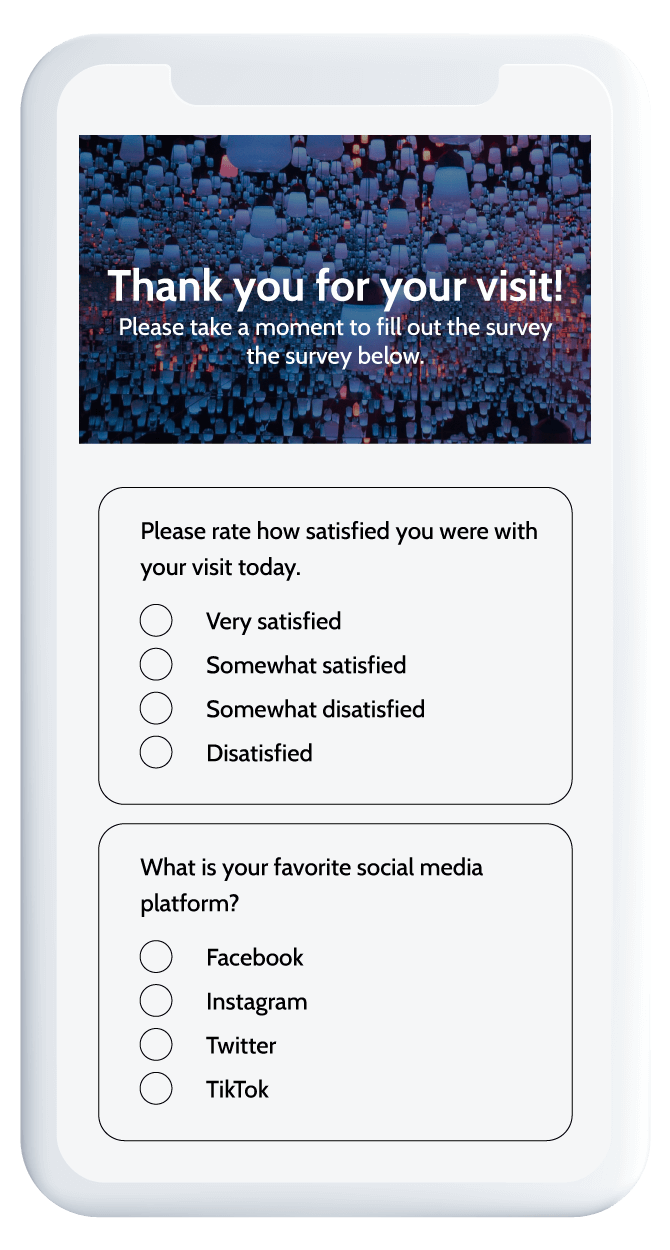Select TikTok as favorite social media
The width and height of the screenshot is (670, 1250).
coord(156,1088)
